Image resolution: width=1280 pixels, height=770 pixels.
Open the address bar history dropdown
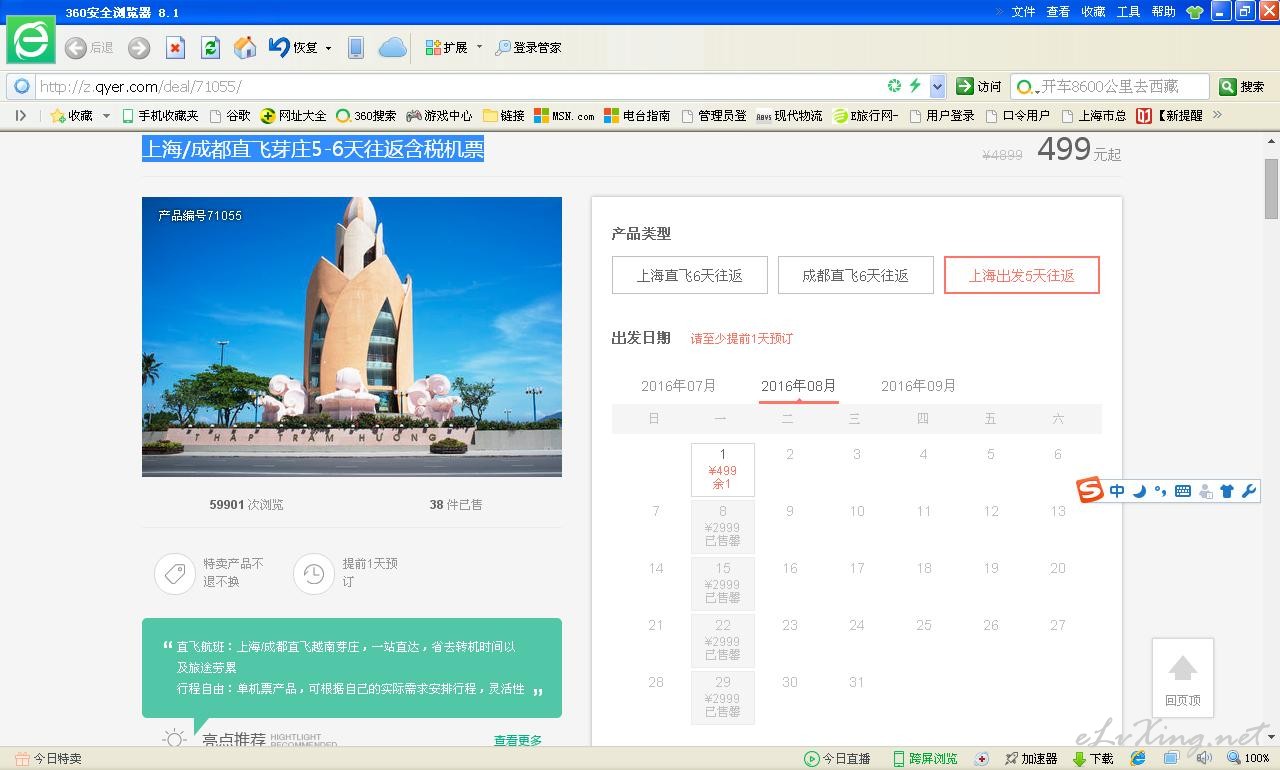pos(937,86)
